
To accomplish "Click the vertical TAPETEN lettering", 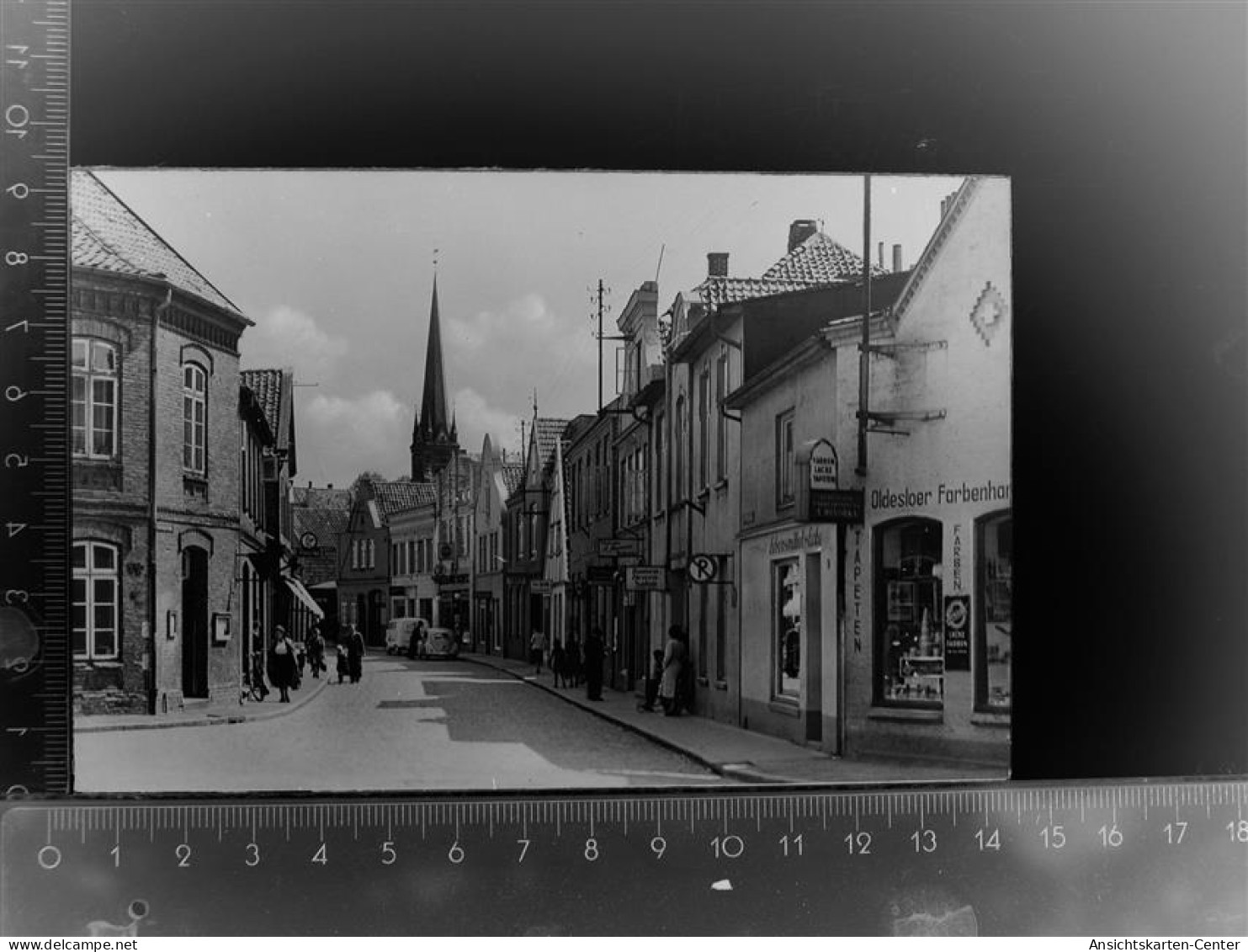I will [857, 590].
